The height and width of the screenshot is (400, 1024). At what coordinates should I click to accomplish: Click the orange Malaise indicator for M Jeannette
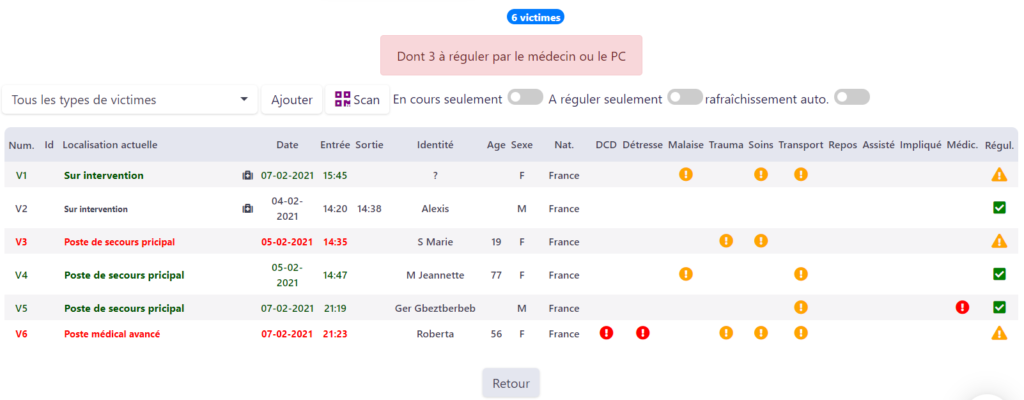click(x=686, y=274)
